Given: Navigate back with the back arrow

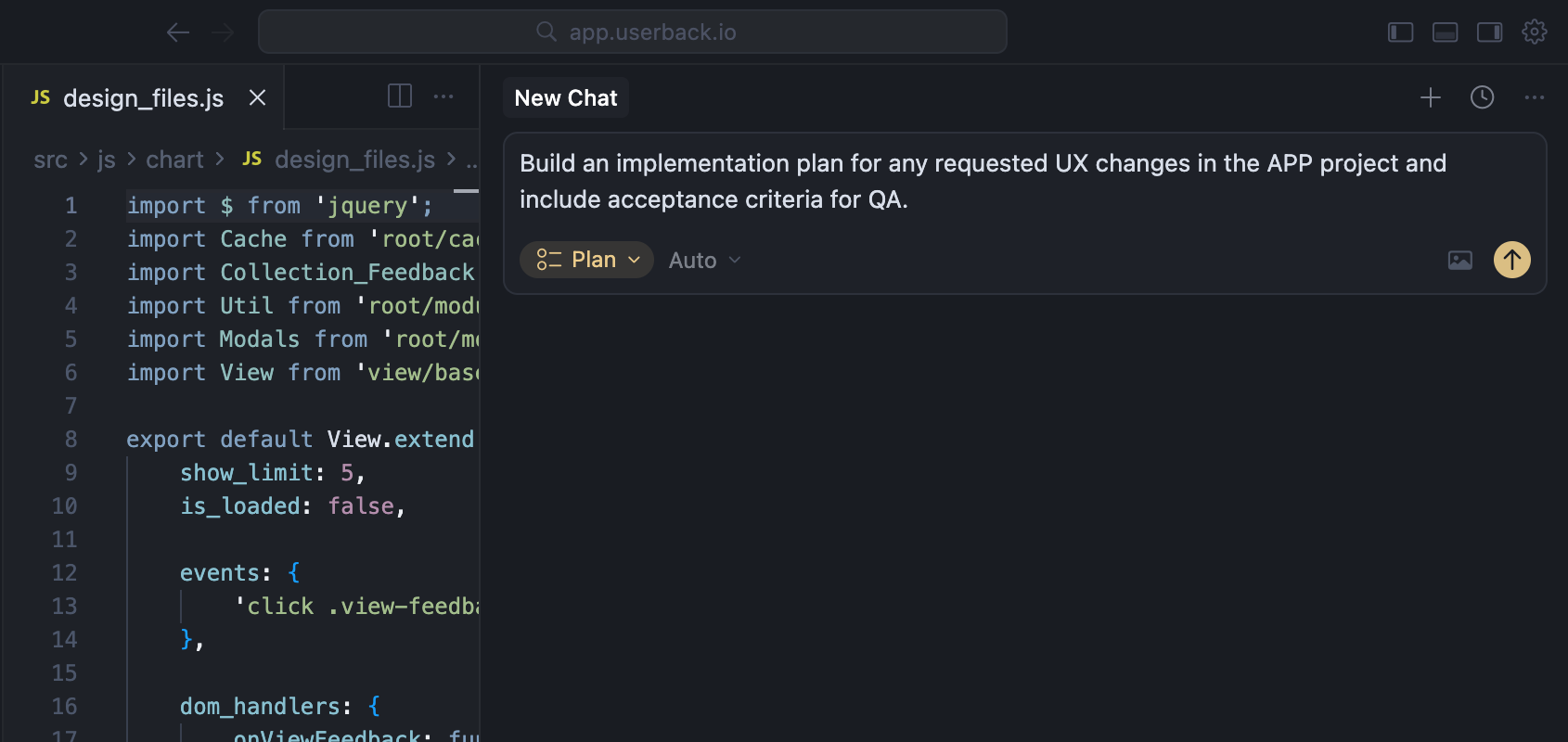Looking at the screenshot, I should coord(177,32).
